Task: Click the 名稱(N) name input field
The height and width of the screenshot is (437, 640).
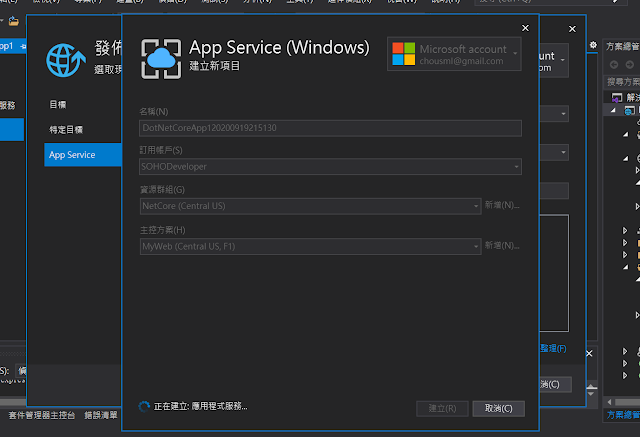Action: 330,128
